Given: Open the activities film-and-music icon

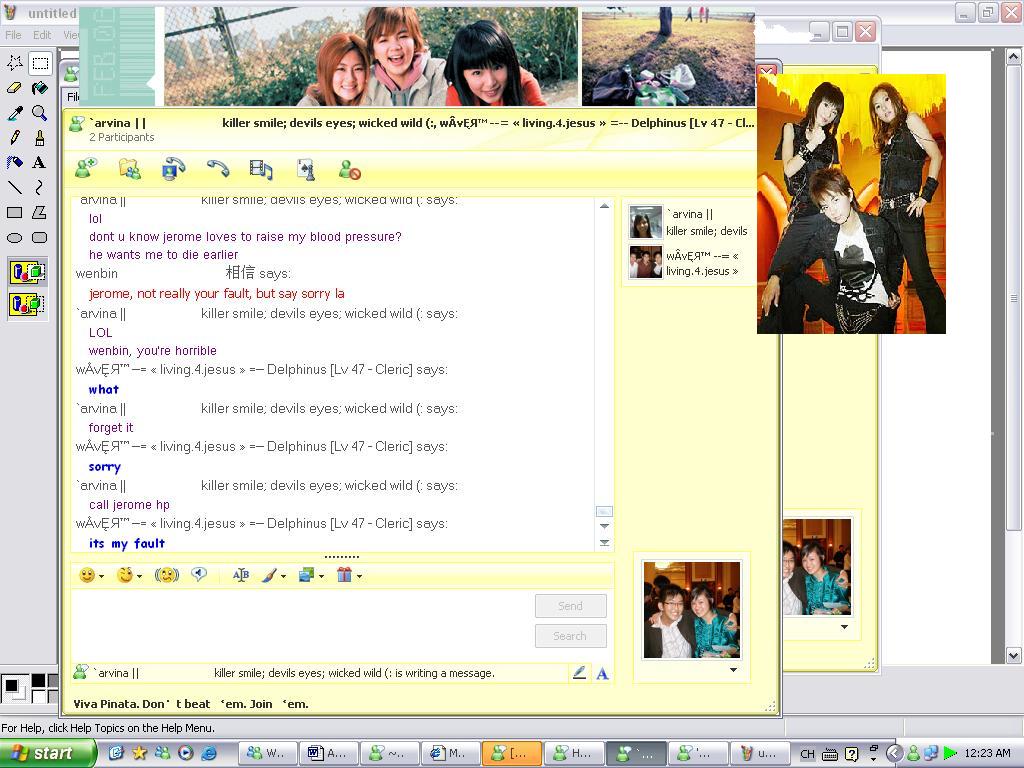Looking at the screenshot, I should click(x=261, y=170).
